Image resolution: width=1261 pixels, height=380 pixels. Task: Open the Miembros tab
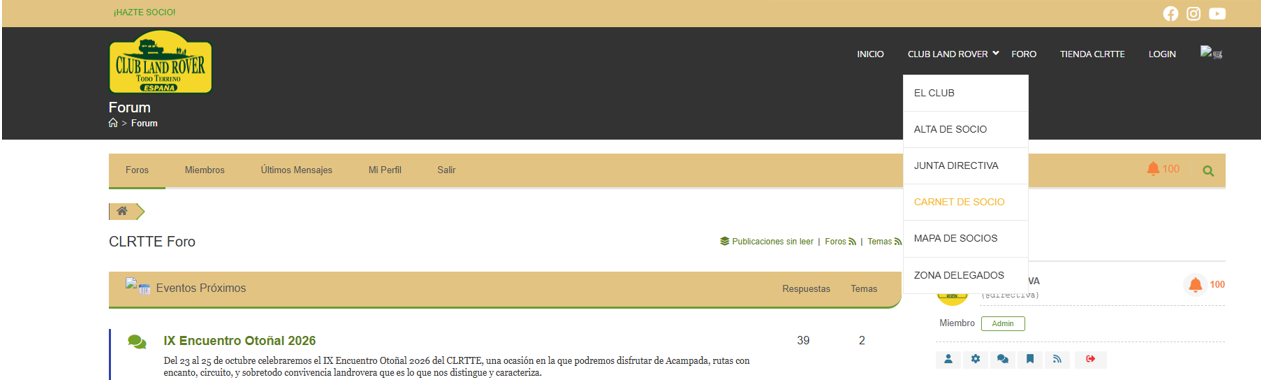tap(204, 170)
